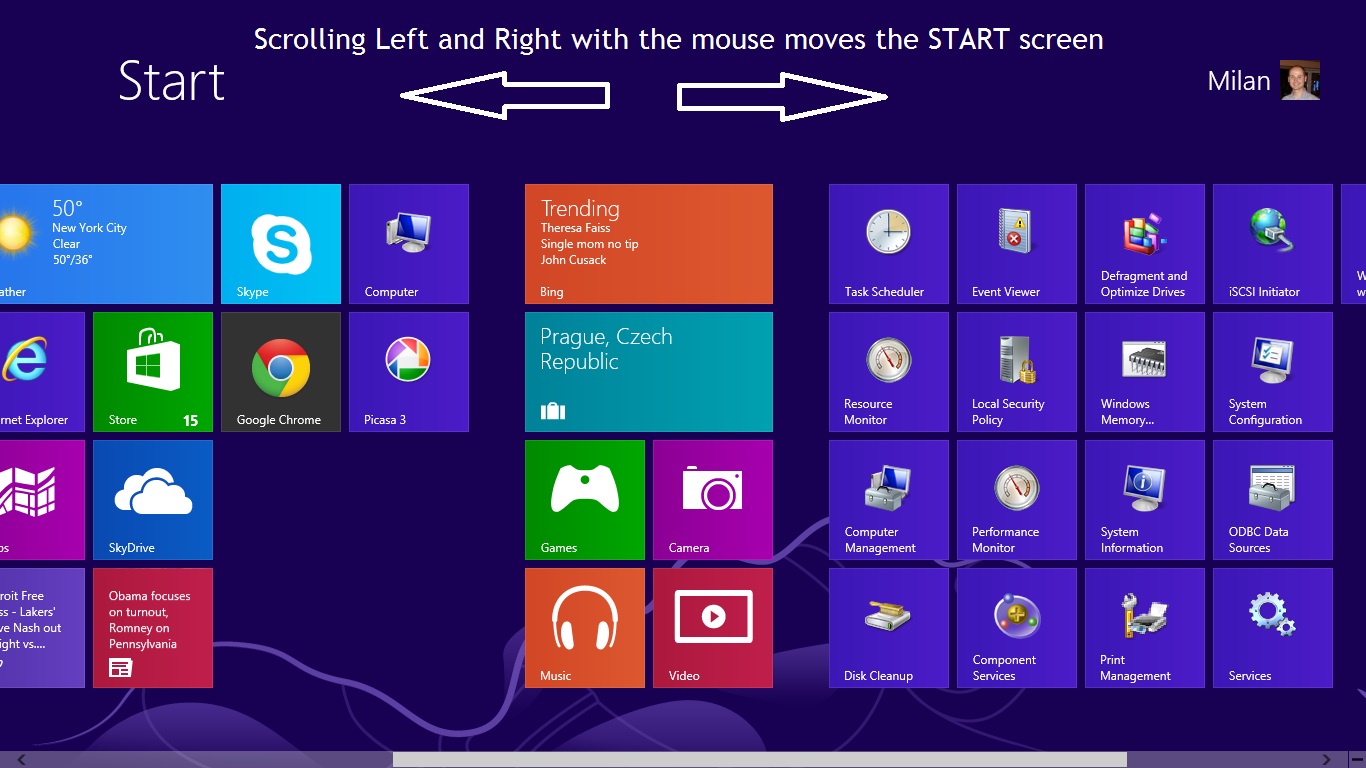Open the Games tile

pyautogui.click(x=585, y=500)
